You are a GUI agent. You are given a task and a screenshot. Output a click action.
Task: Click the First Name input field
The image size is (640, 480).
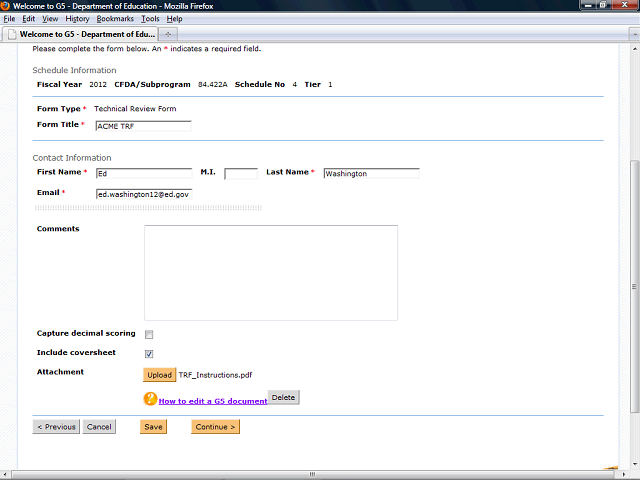point(144,173)
